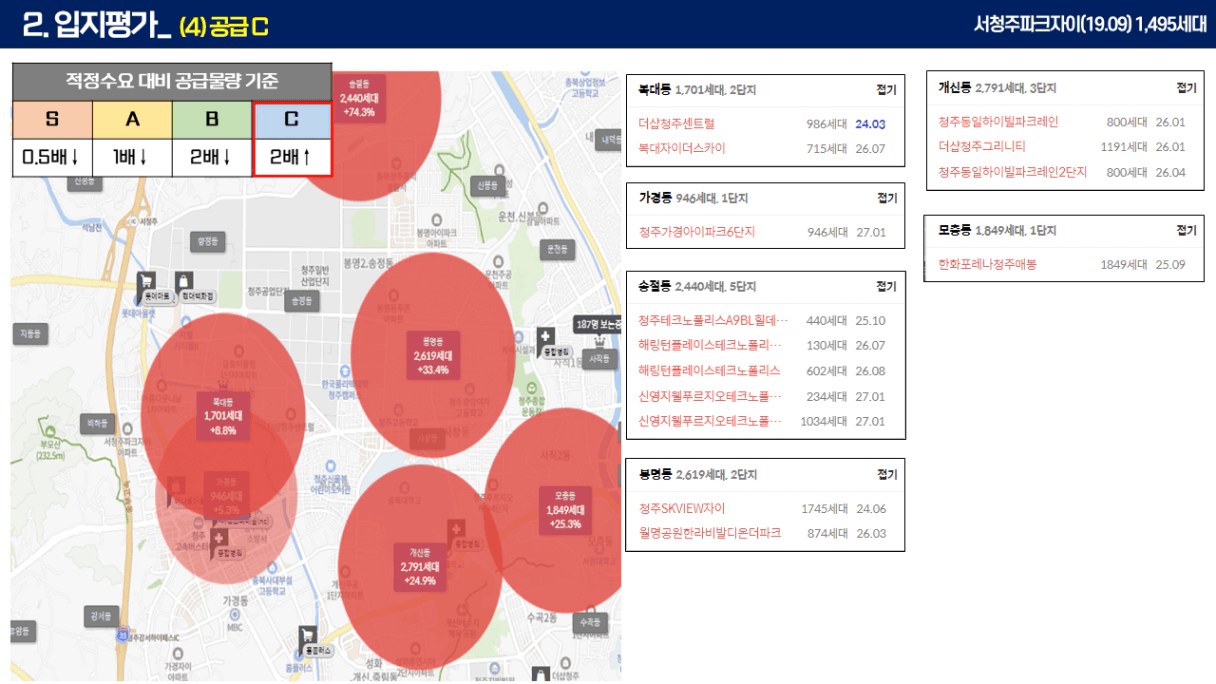
Task: Click the 홈플러스 shopping cart map icon
Action: point(308,634)
